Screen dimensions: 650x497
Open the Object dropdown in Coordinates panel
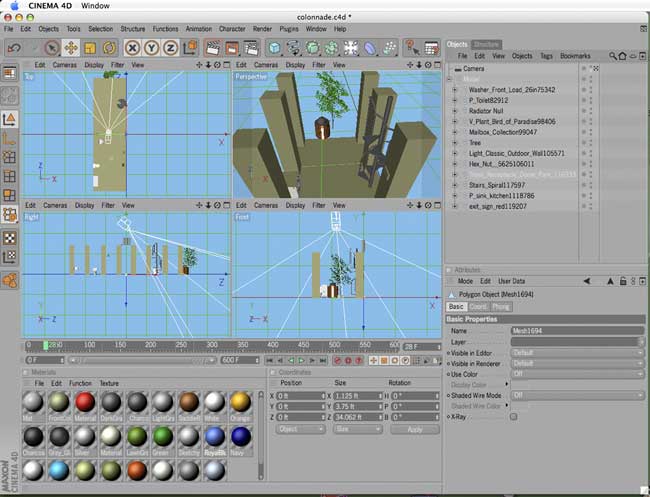[301, 429]
